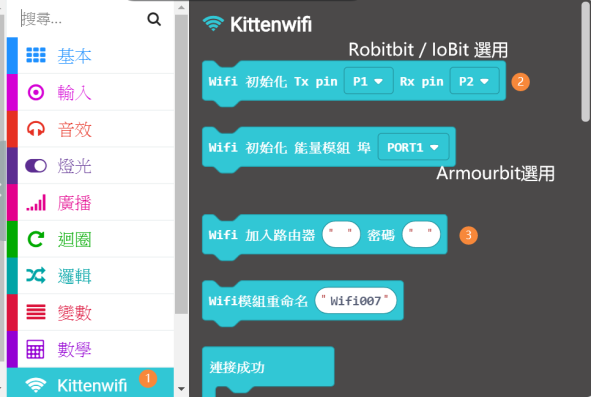Open the 音效 category

tap(90, 129)
